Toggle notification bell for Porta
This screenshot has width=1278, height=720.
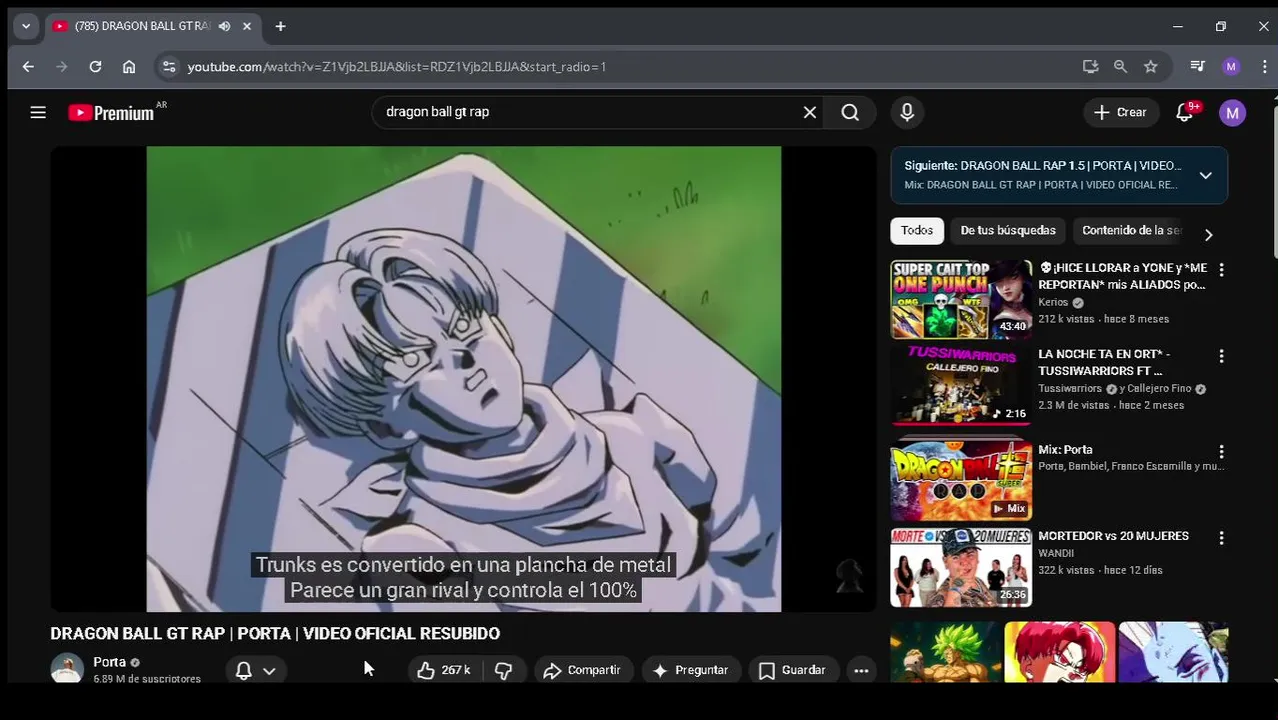243,670
